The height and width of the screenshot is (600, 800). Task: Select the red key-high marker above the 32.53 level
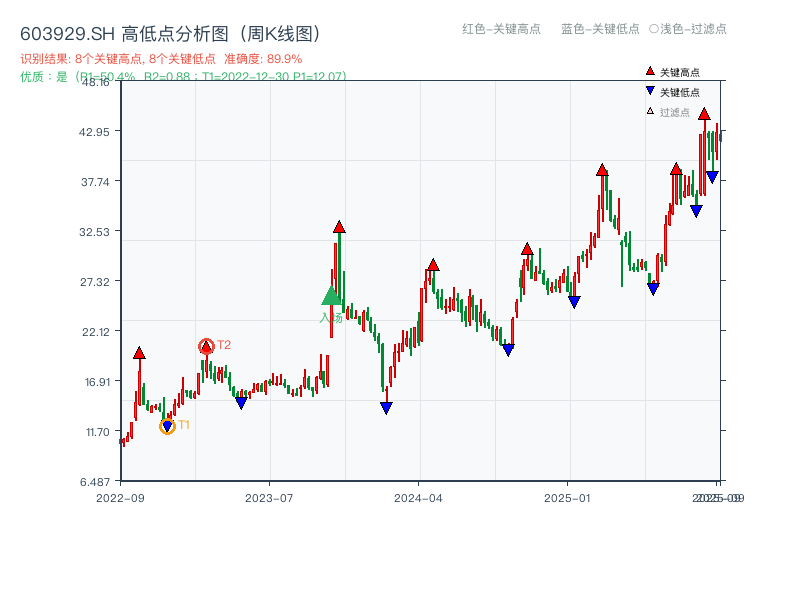point(339,227)
